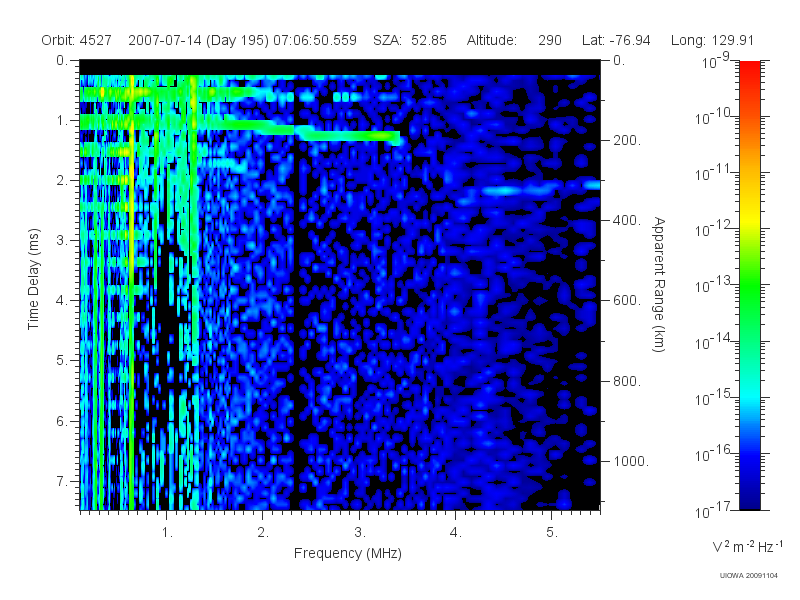Click the '7.' time delay tick label
The width and height of the screenshot is (800, 600).
pyautogui.click(x=61, y=481)
